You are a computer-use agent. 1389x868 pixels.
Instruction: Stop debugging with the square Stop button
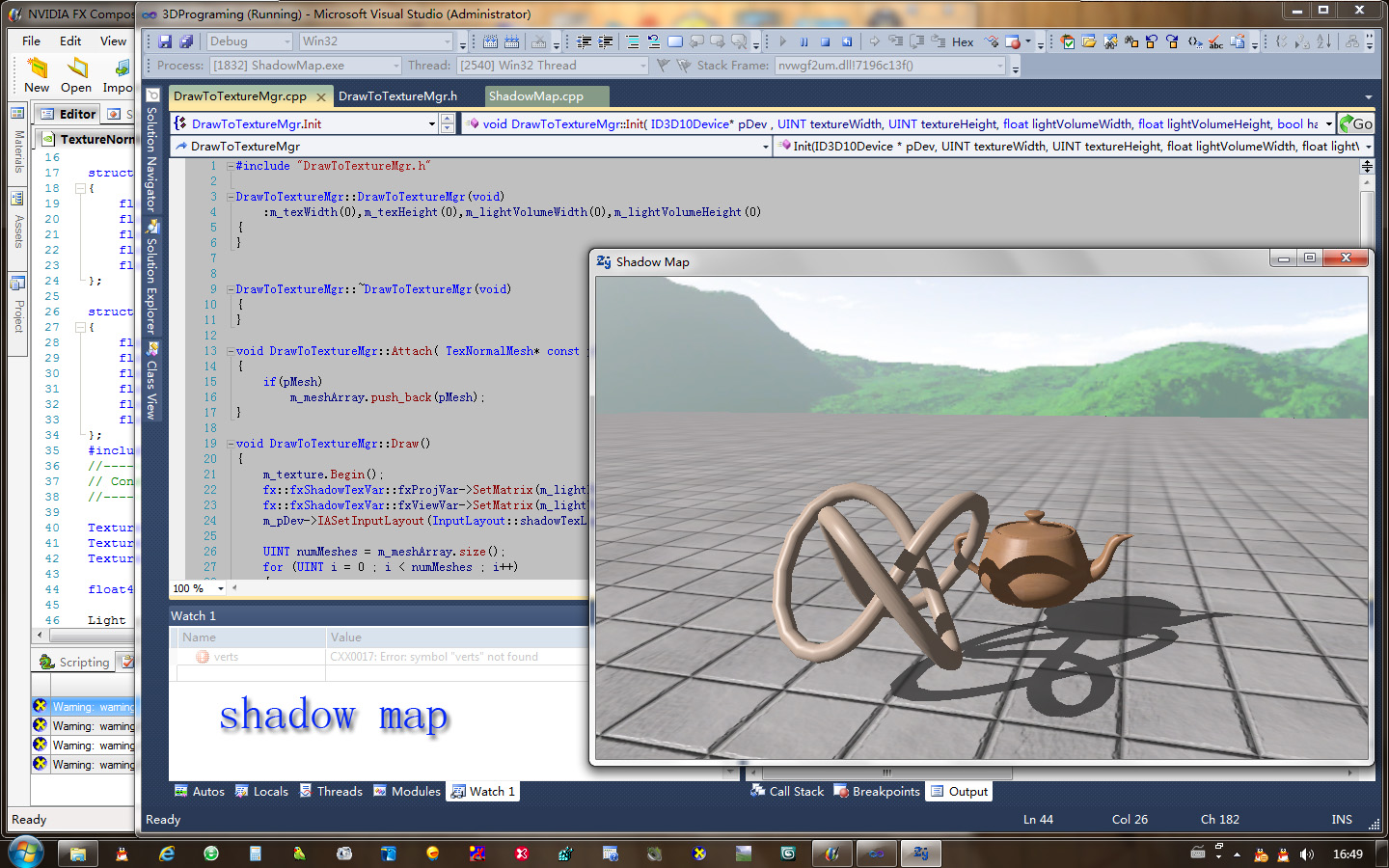click(x=826, y=41)
